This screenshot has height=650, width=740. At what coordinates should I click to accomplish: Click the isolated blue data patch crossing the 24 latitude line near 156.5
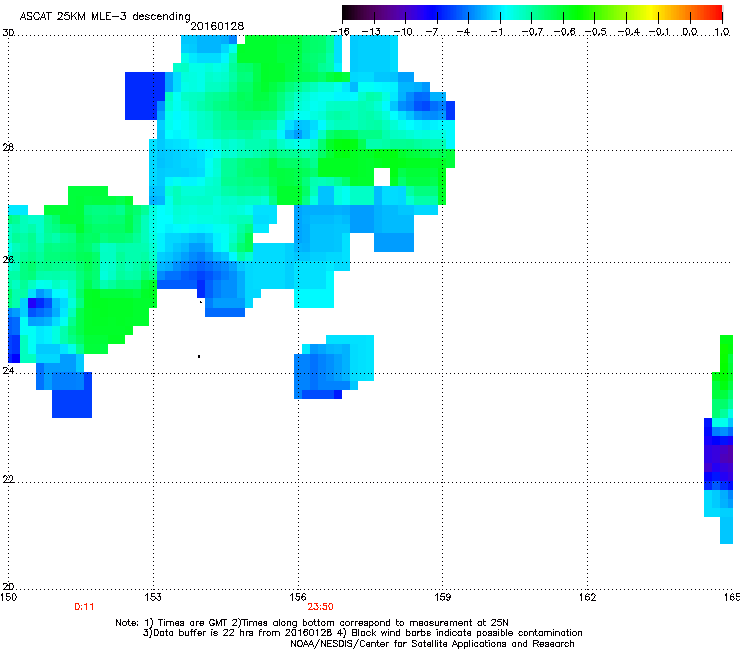(x=334, y=367)
